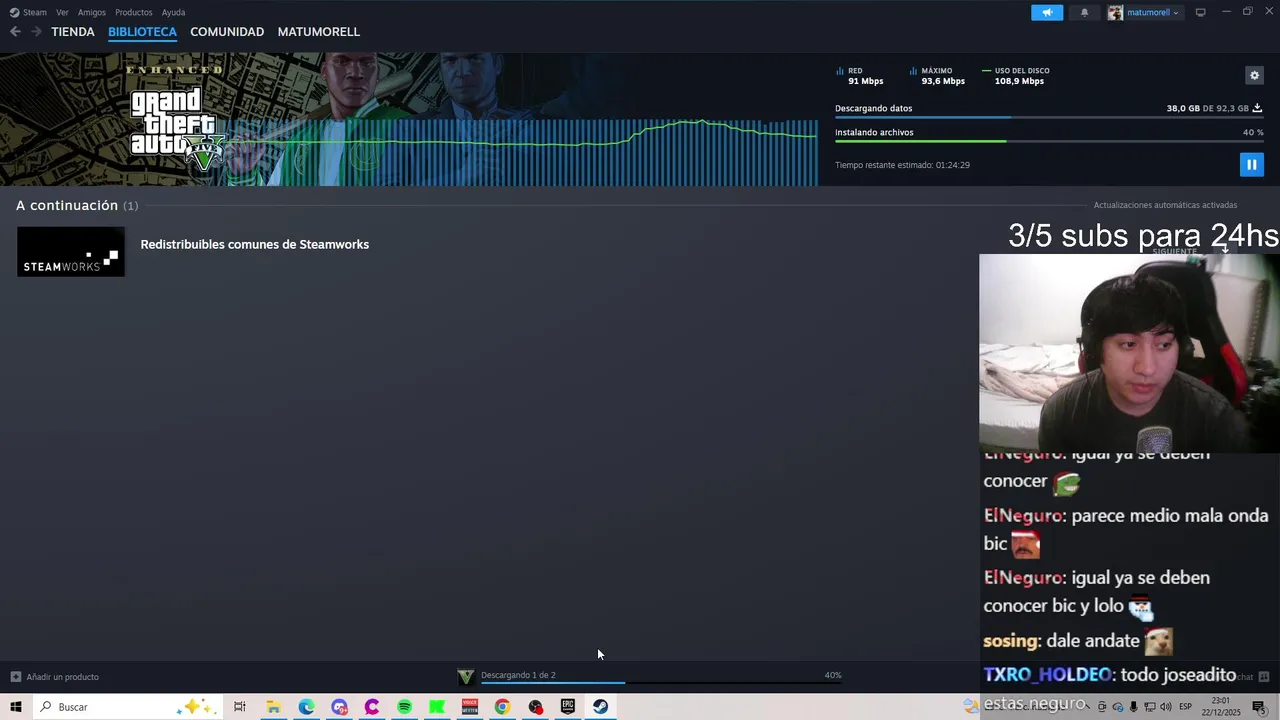Open the Windows Start menu
1280x720 pixels.
(x=16, y=707)
